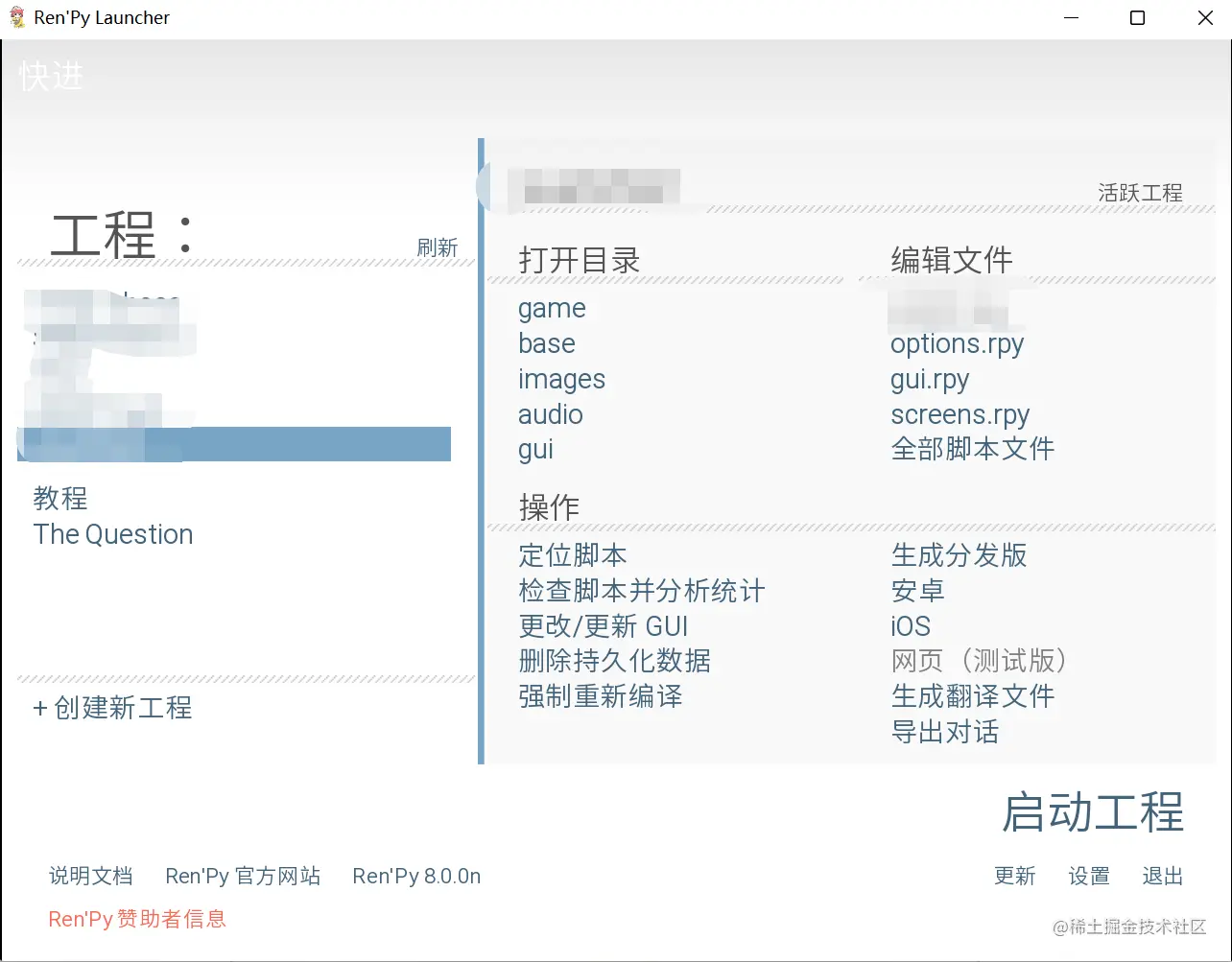Open the 安卓 Android option
The image size is (1232, 962).
tap(917, 591)
